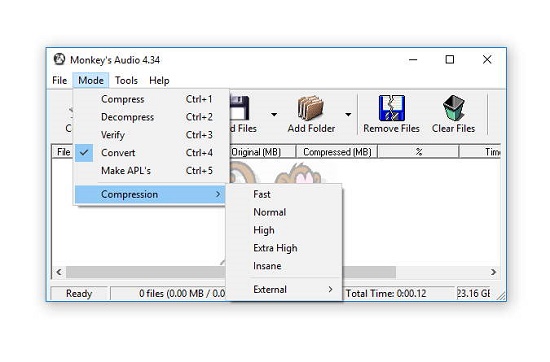Select Make APL's mode

(150, 171)
